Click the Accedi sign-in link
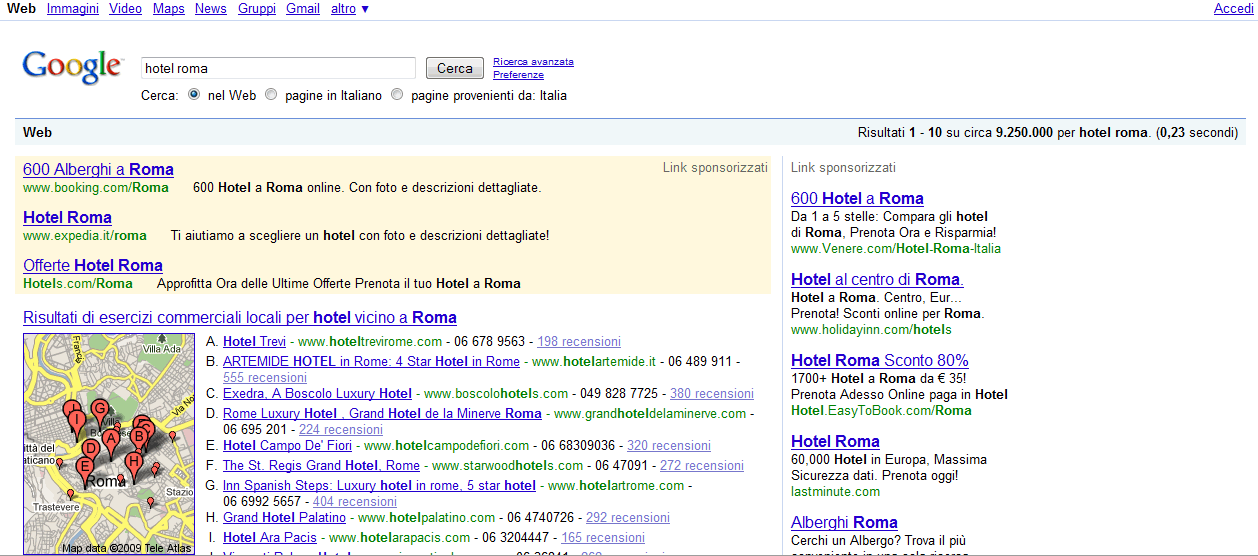Screen dimensions: 1258x556 [1233, 9]
